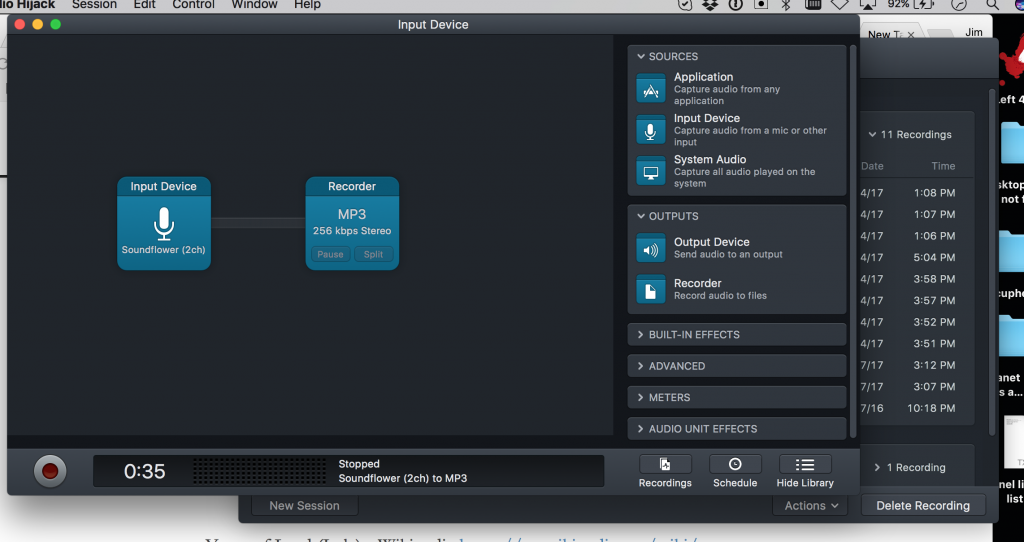
Task: Select the Input Device microphone source icon
Action: pyautogui.click(x=650, y=130)
